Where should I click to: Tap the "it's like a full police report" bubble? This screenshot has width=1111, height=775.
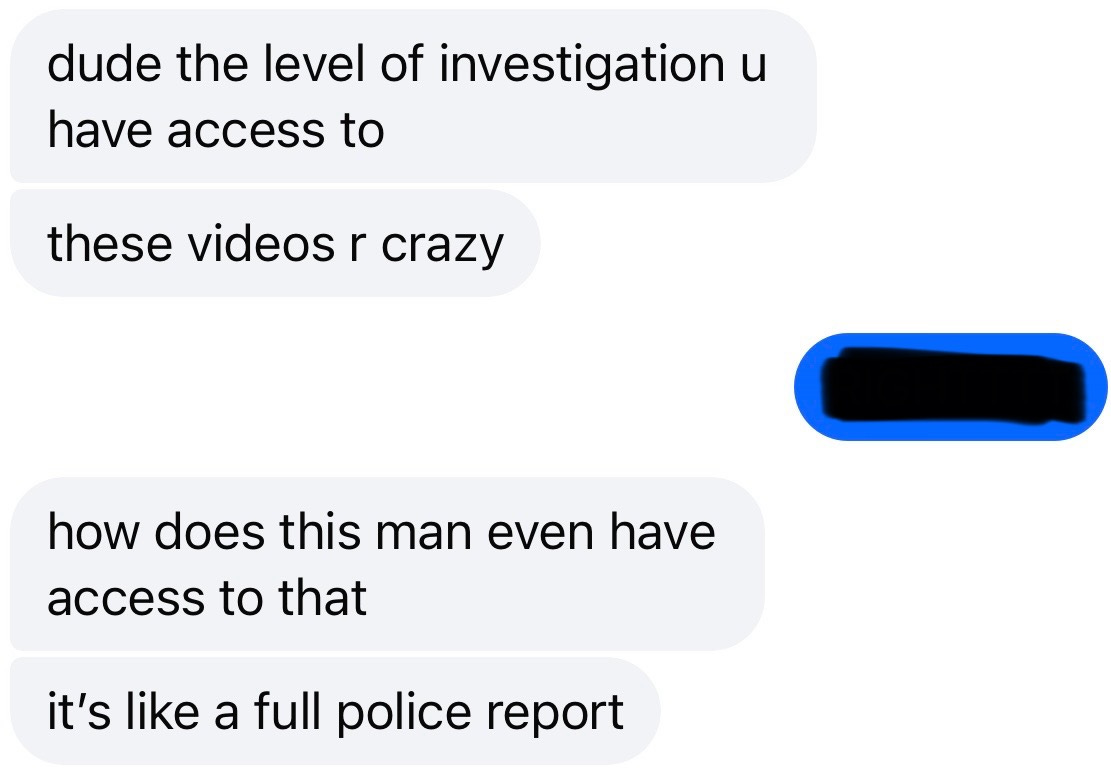[335, 711]
